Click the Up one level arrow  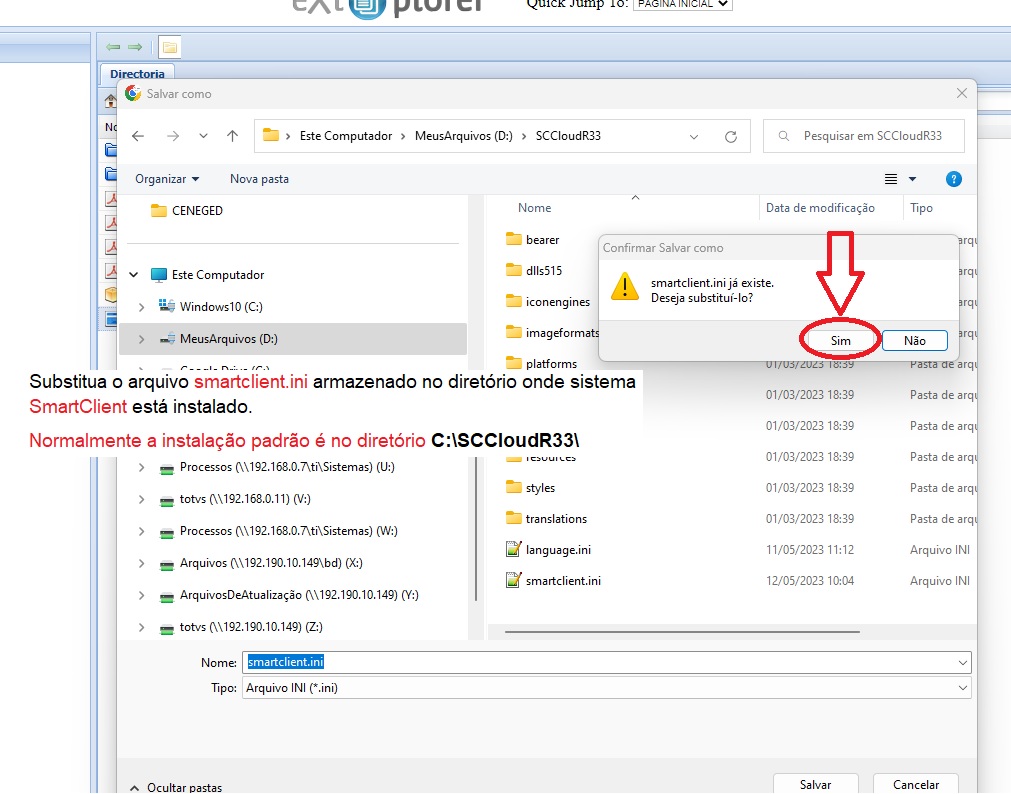pyautogui.click(x=232, y=136)
